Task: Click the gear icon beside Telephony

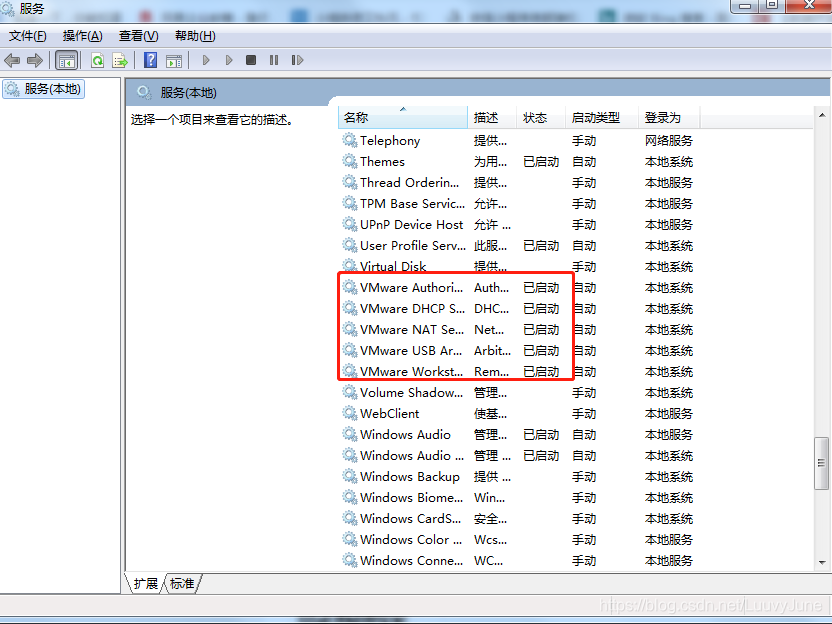Action: [350, 140]
